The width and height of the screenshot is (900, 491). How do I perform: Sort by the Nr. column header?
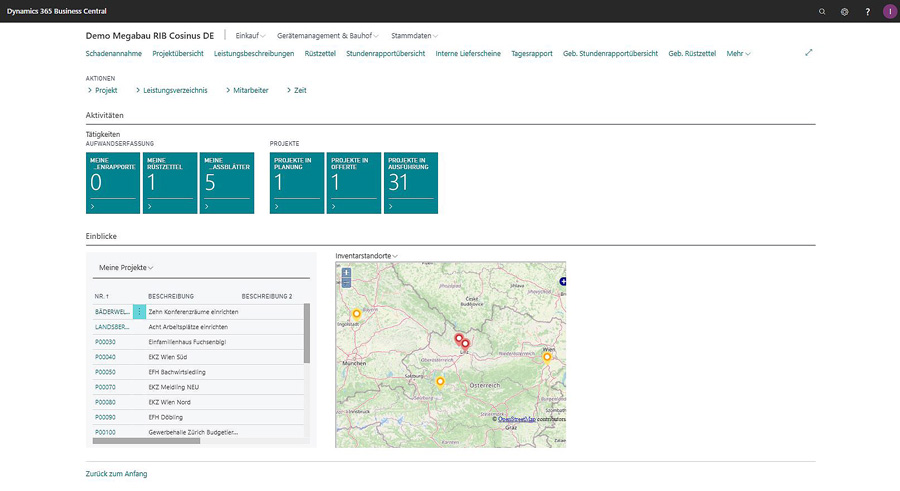pyautogui.click(x=102, y=296)
